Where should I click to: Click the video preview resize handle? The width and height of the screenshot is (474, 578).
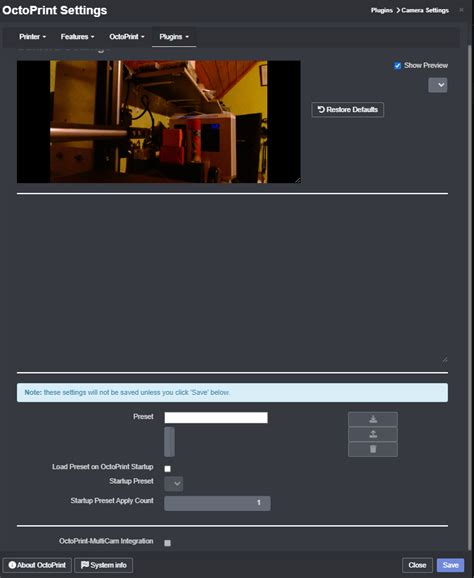tap(297, 180)
